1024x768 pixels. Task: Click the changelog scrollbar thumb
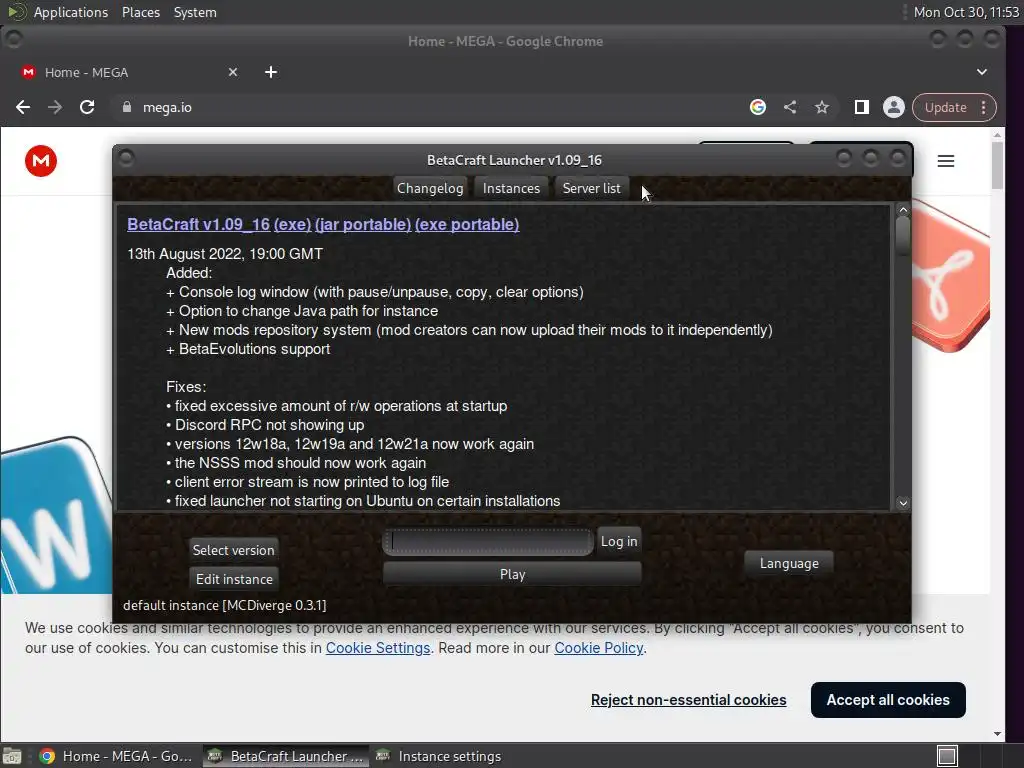click(903, 236)
